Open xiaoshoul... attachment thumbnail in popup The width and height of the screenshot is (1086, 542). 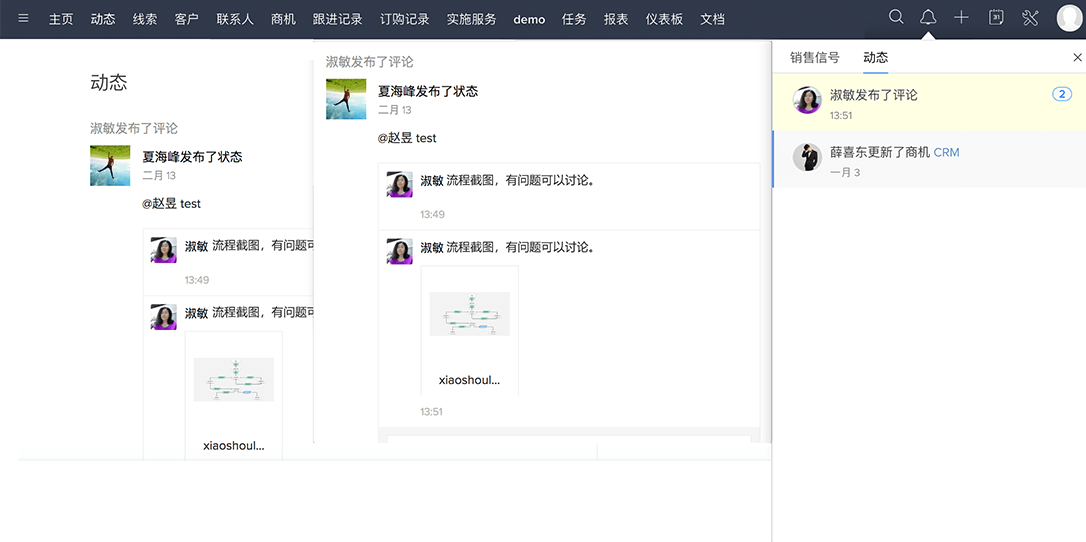tap(469, 314)
